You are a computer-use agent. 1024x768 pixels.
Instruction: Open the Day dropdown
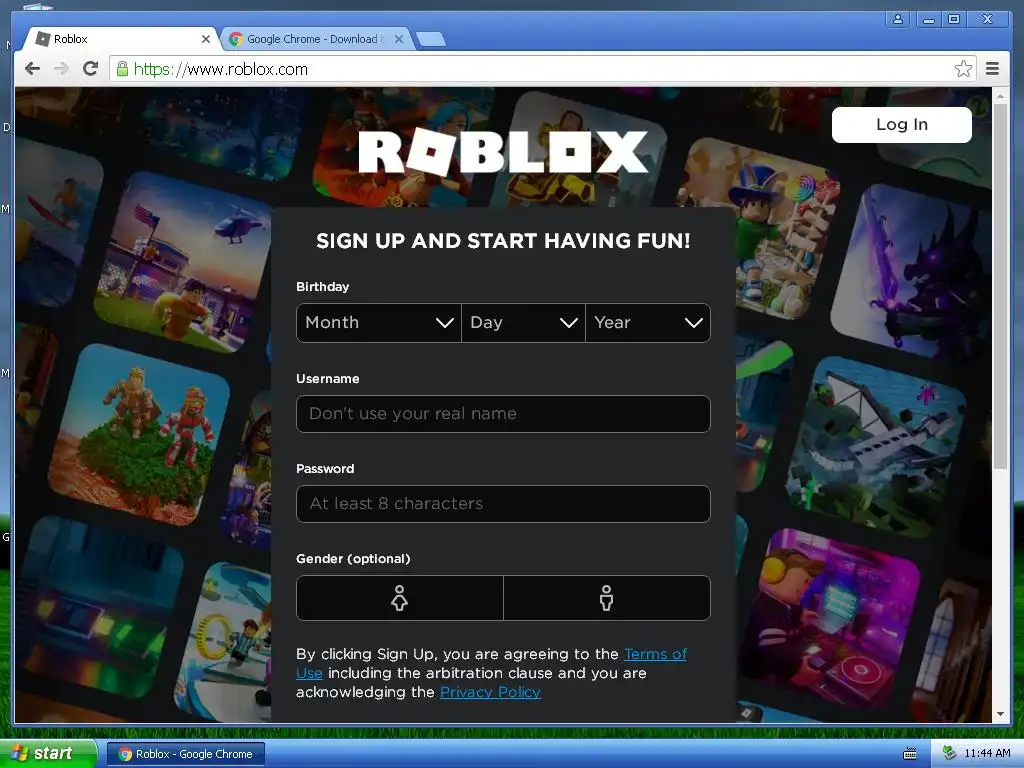524,323
